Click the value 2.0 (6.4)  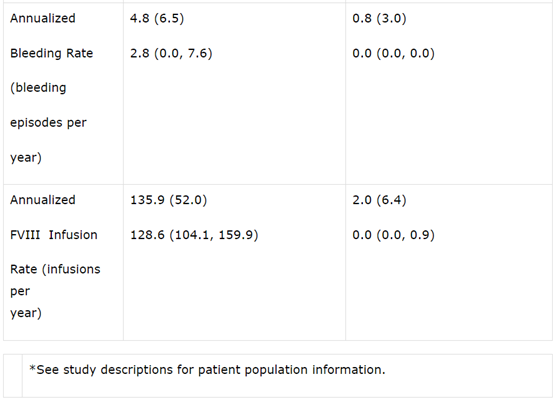[x=379, y=200]
